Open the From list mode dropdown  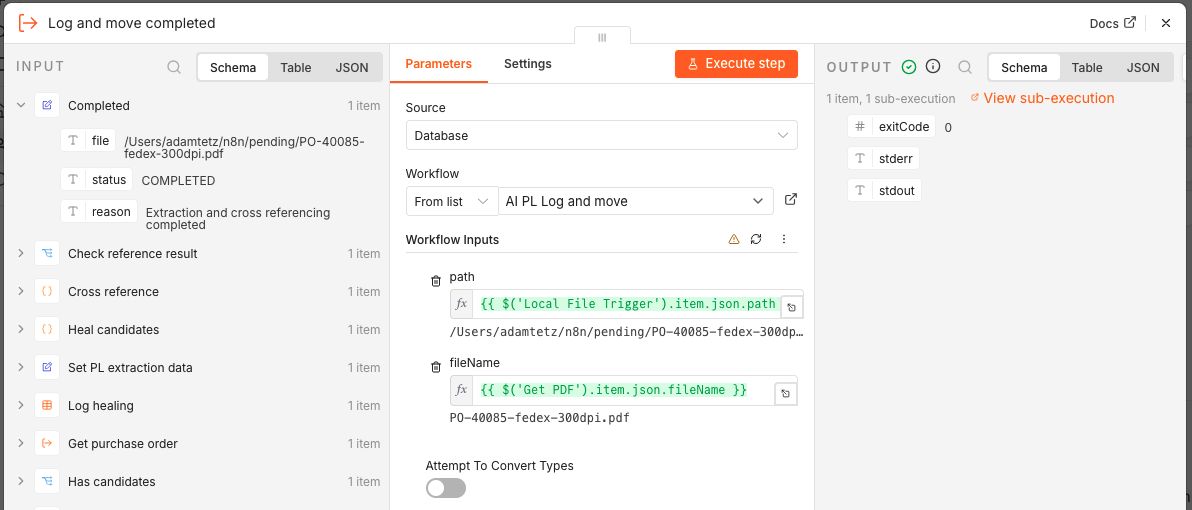click(x=452, y=201)
